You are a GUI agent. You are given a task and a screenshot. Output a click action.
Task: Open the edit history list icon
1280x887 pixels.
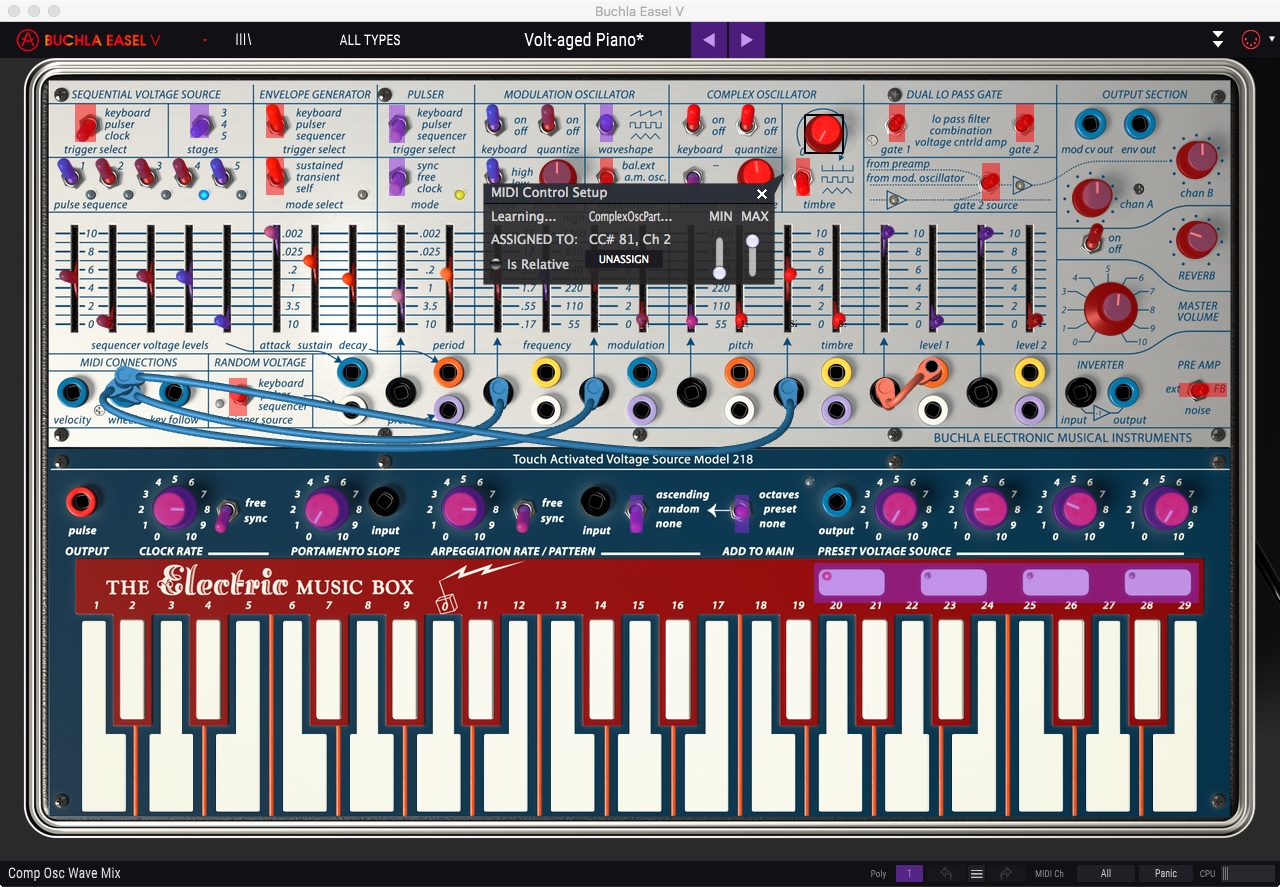pos(977,873)
